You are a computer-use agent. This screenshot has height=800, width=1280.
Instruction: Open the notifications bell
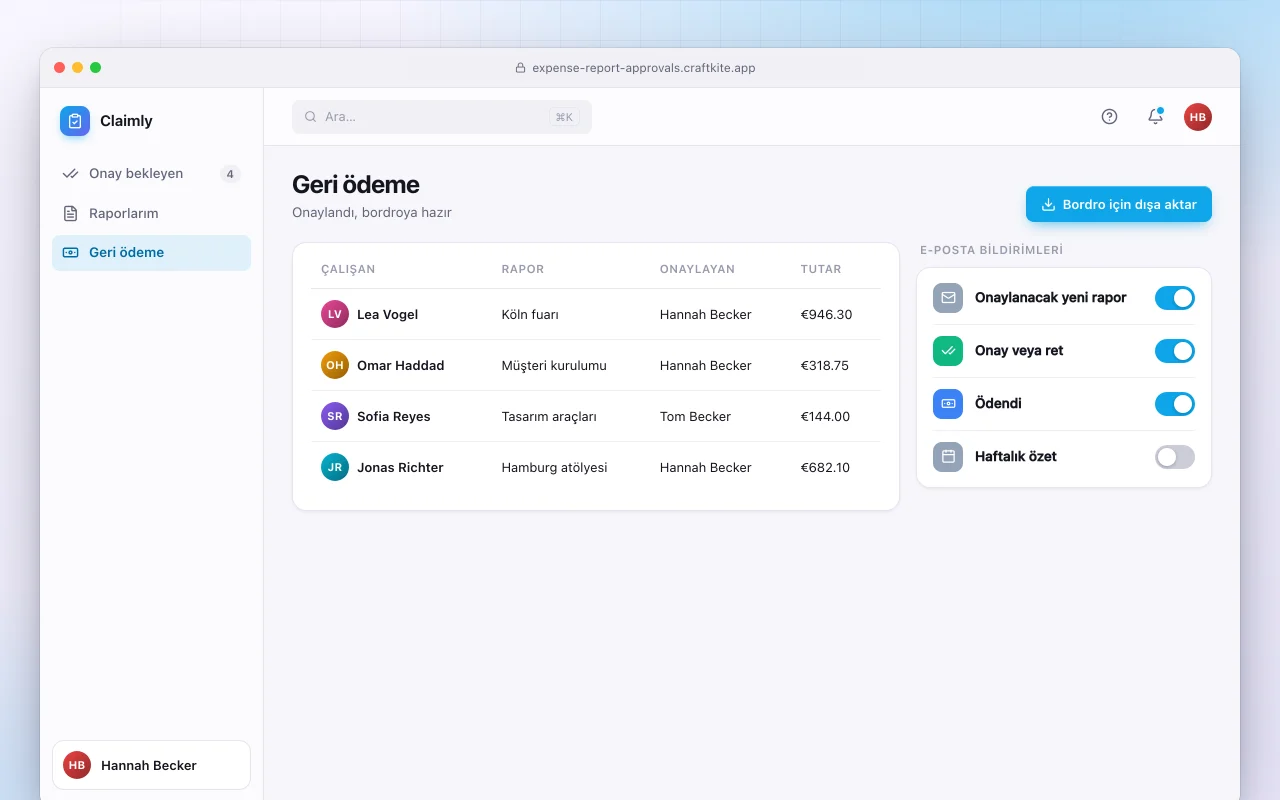tap(1155, 117)
